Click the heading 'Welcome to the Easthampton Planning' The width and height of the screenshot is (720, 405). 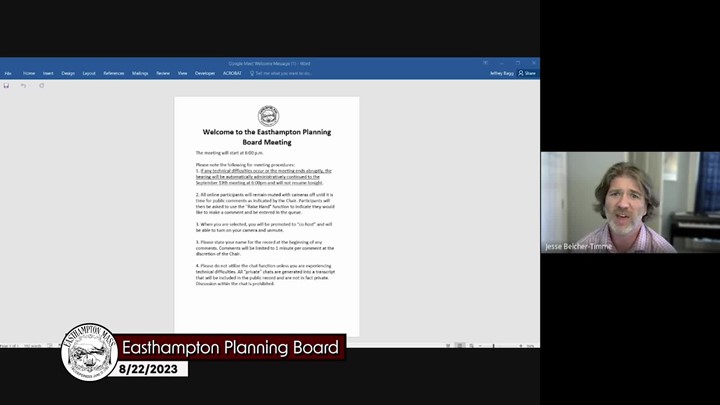coord(267,132)
